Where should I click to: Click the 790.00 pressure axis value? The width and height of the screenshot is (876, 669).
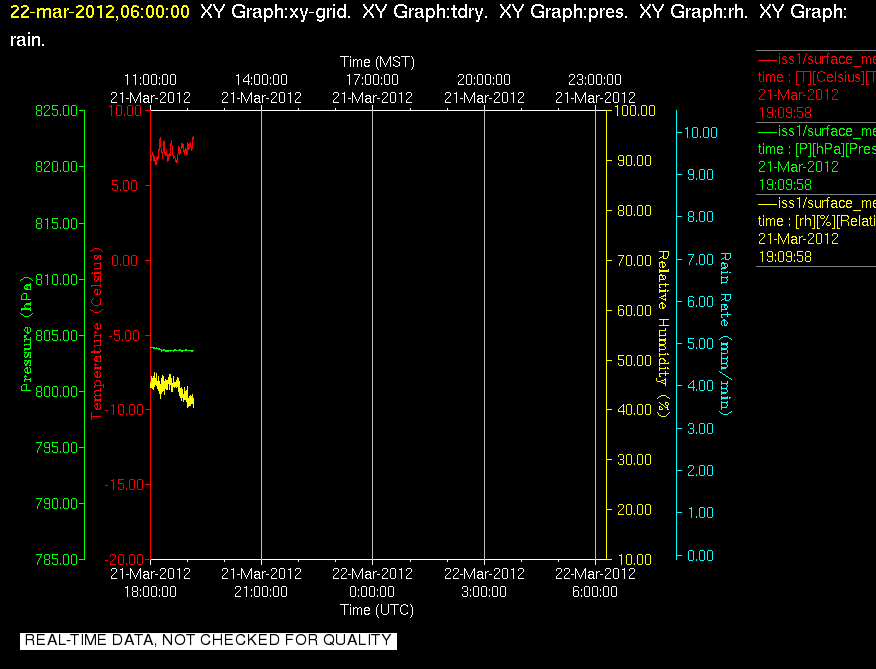tap(56, 503)
